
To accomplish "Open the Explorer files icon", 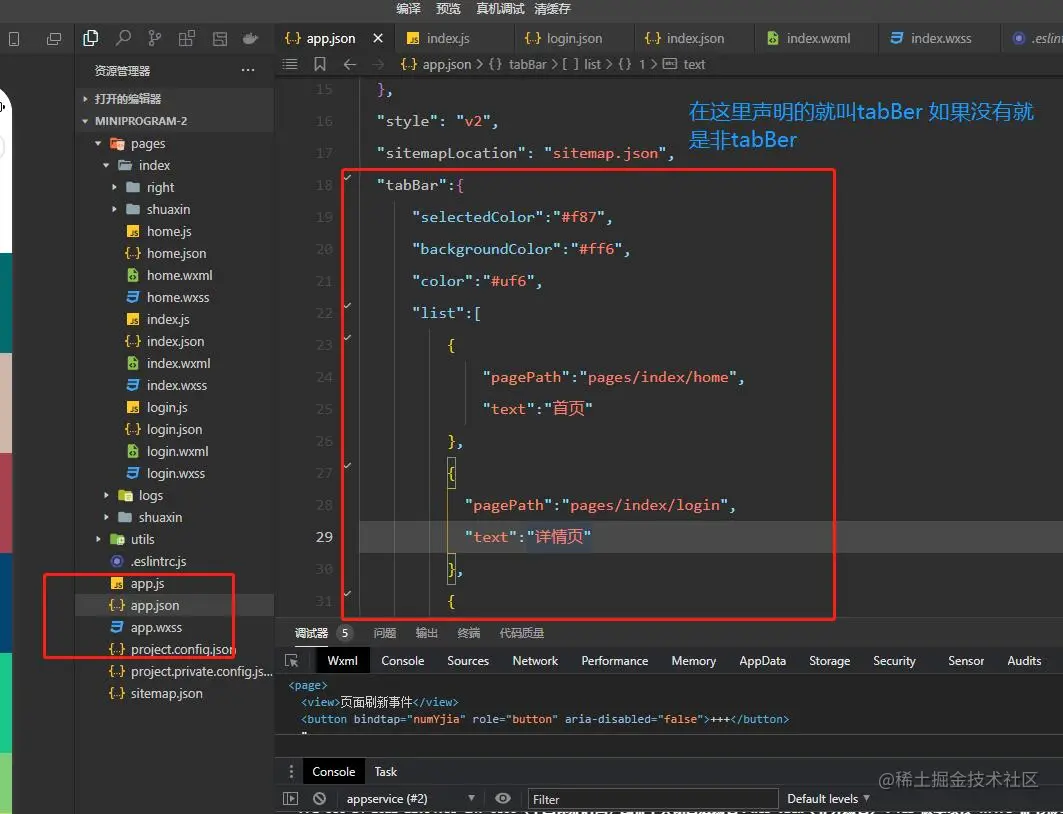I will [x=90, y=38].
